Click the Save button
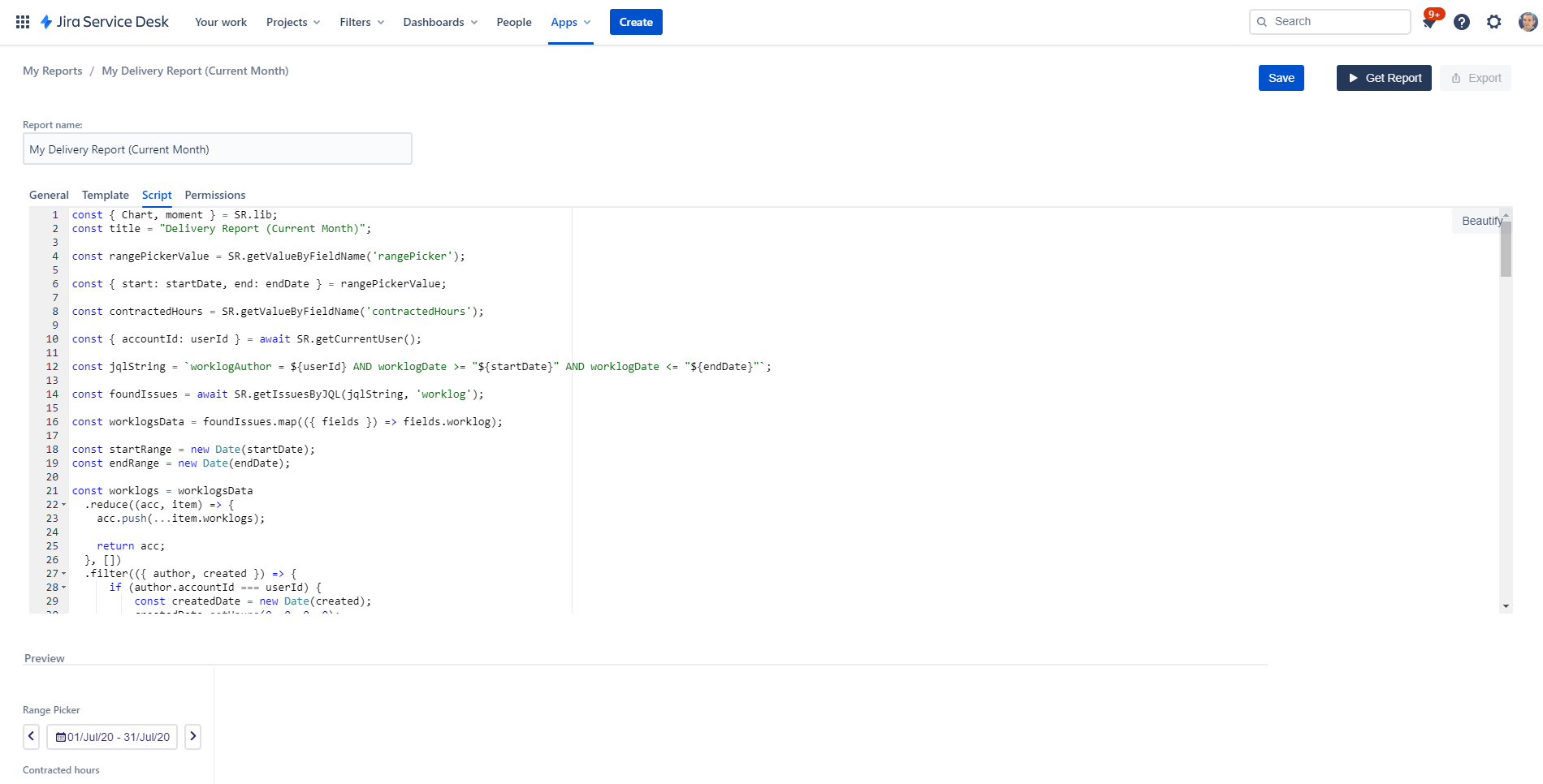 pos(1282,78)
